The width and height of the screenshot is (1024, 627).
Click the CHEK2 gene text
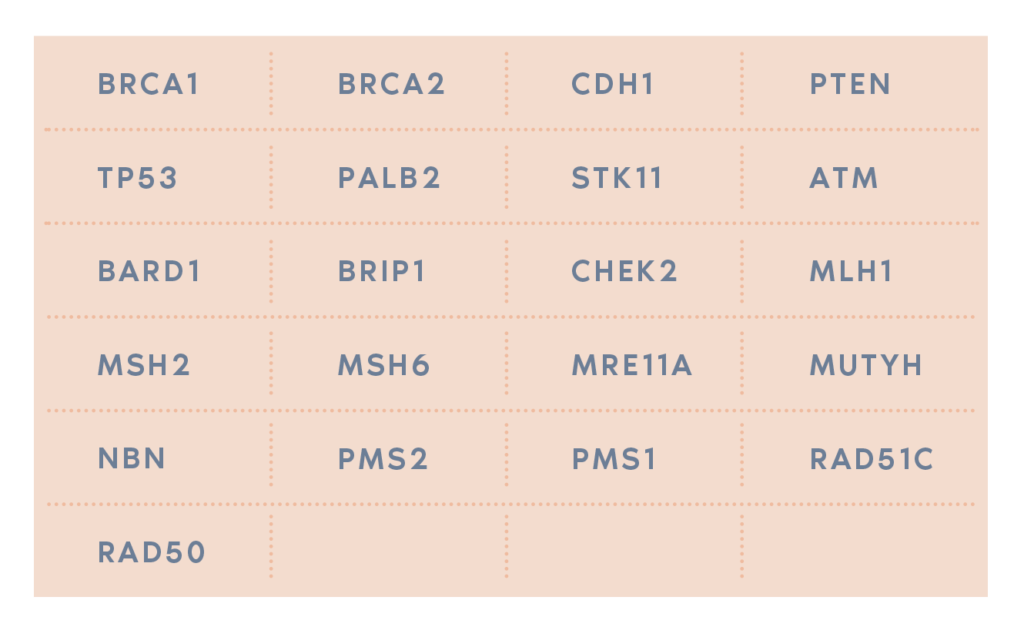point(624,271)
